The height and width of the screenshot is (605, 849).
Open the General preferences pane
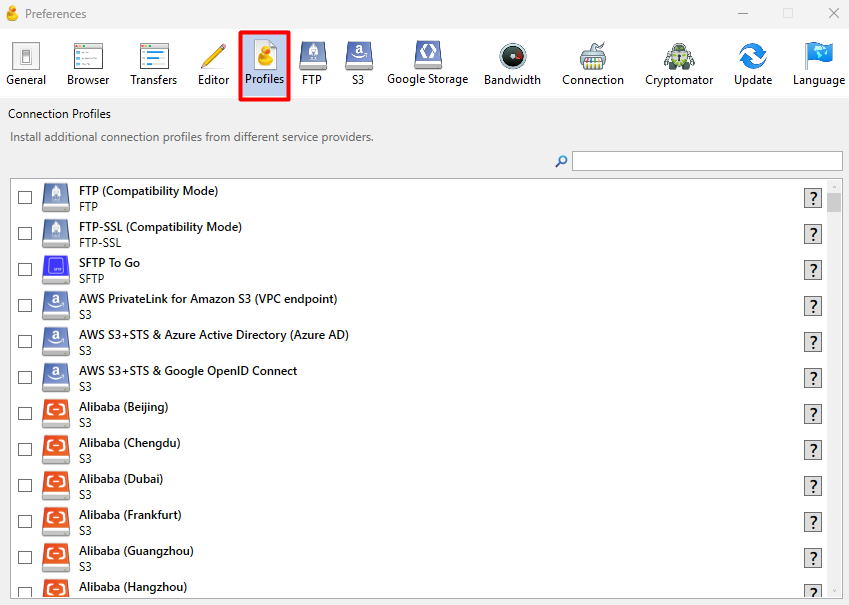[x=26, y=64]
